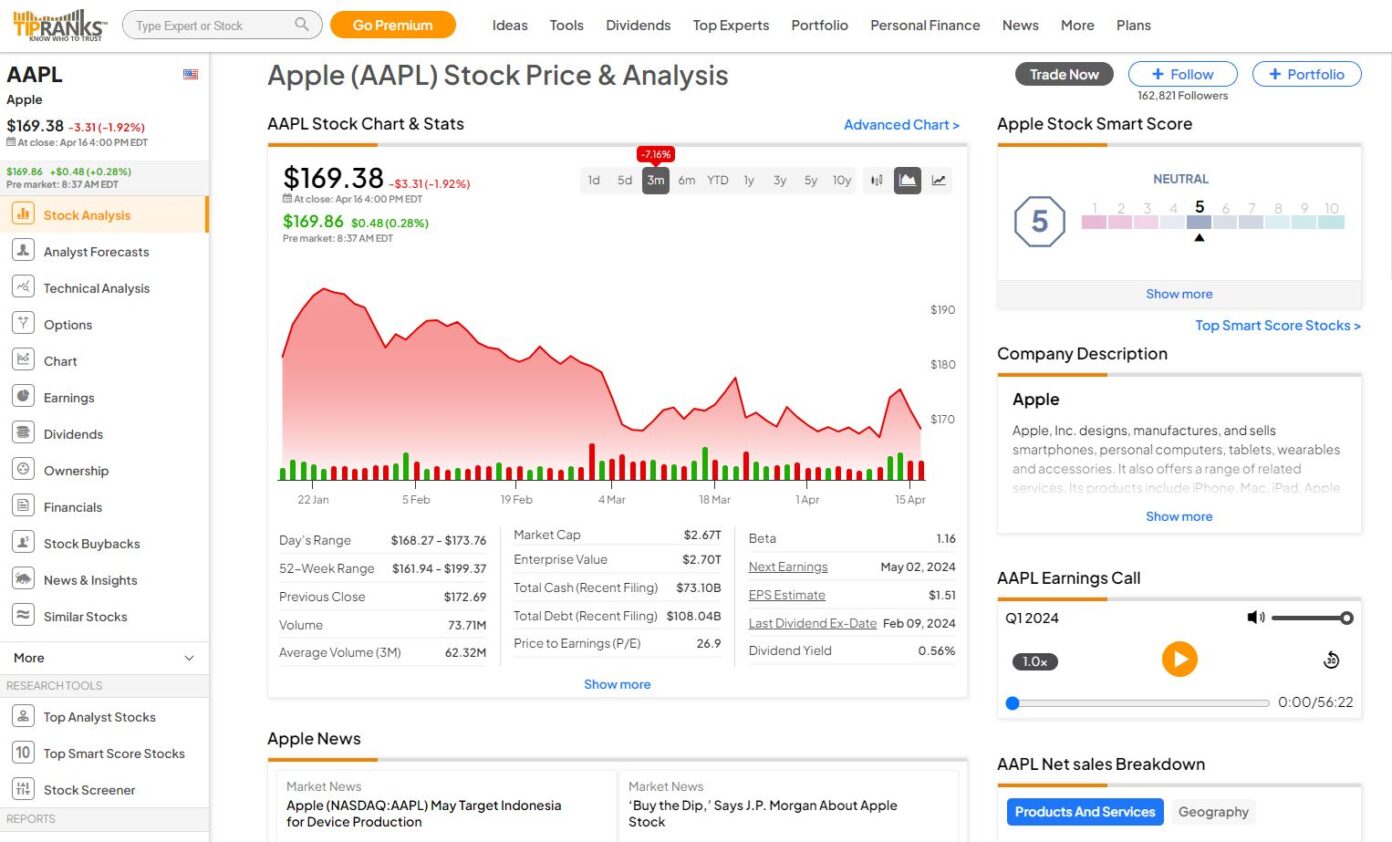Click the area chart type icon

point(907,180)
